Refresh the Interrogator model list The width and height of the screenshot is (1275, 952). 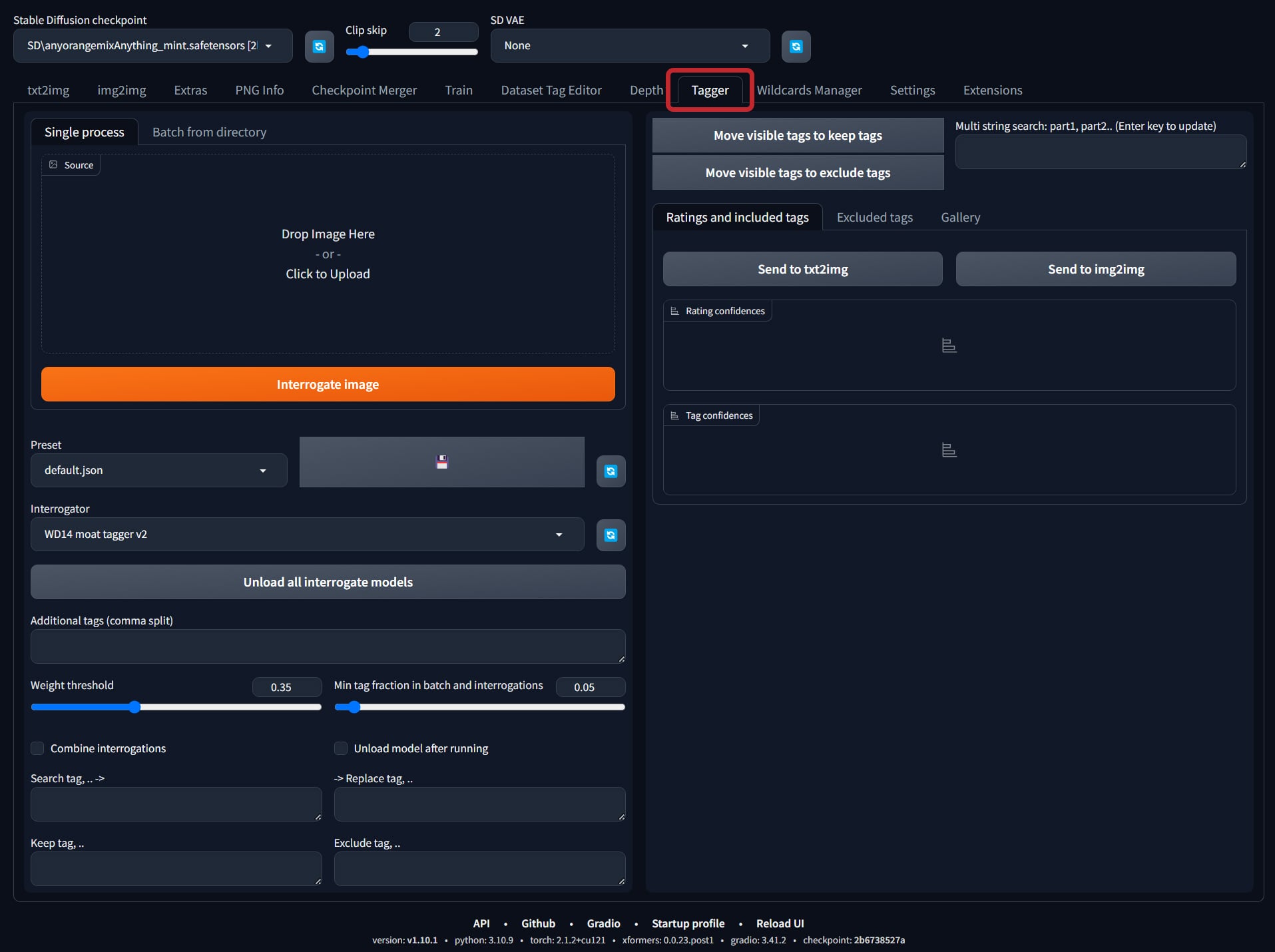pos(611,535)
